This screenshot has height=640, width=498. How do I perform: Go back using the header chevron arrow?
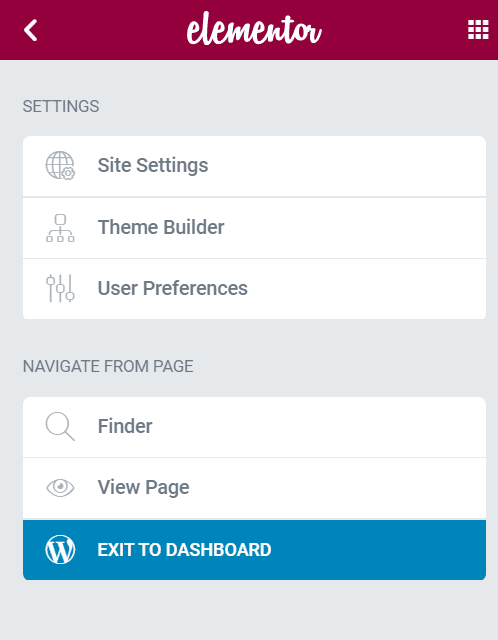(x=31, y=30)
